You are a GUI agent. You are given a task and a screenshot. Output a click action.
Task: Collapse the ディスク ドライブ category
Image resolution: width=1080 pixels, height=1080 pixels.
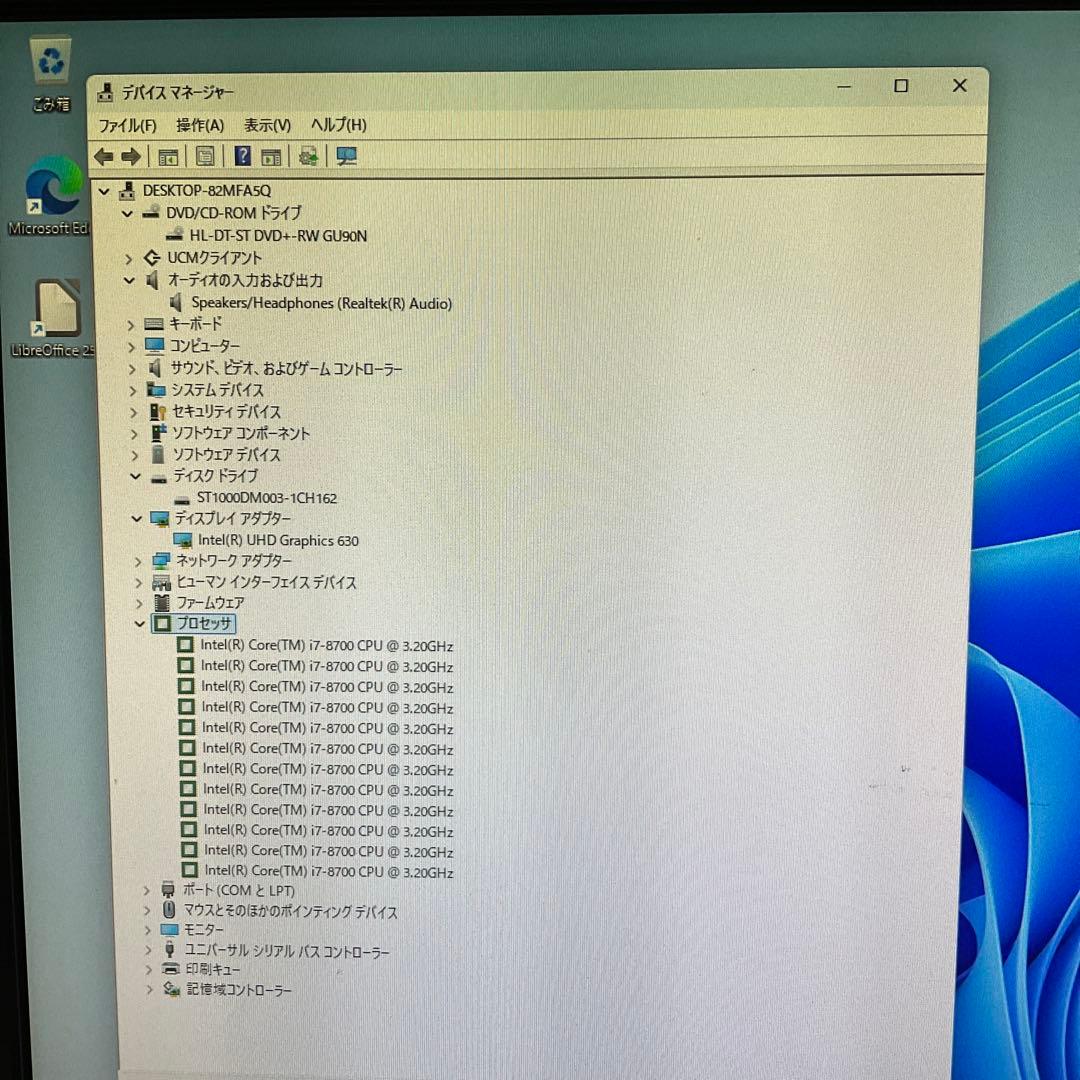coord(136,476)
